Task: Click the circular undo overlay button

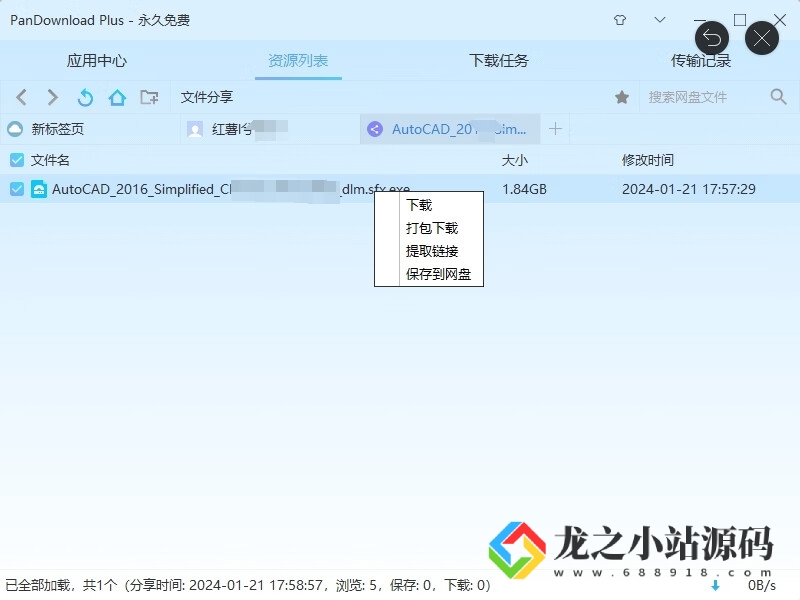Action: click(712, 38)
